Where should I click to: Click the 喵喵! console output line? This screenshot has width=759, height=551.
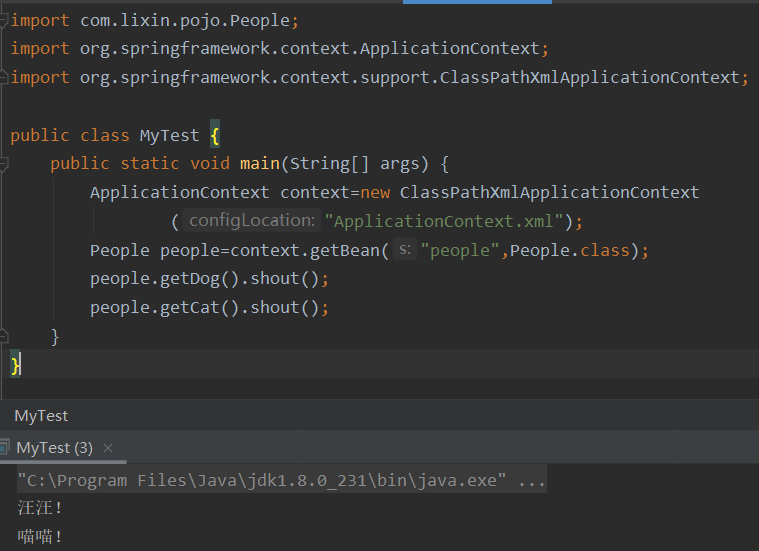coord(40,536)
